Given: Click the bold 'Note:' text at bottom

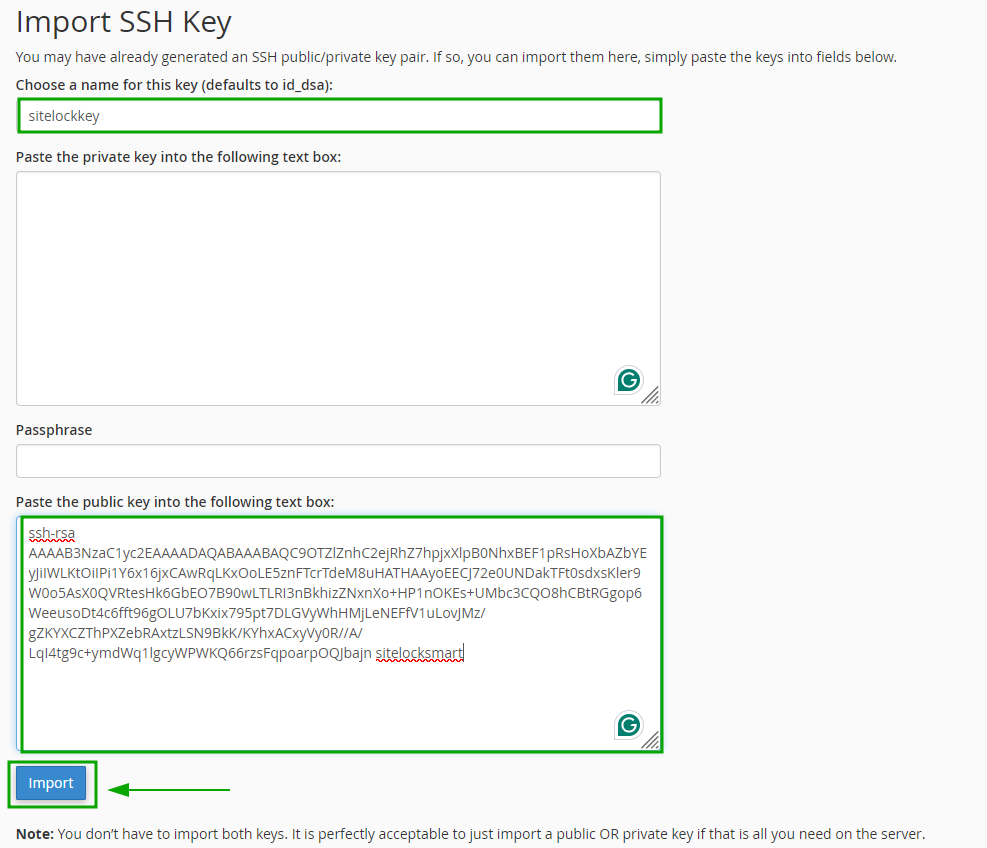Looking at the screenshot, I should pyautogui.click(x=35, y=833).
